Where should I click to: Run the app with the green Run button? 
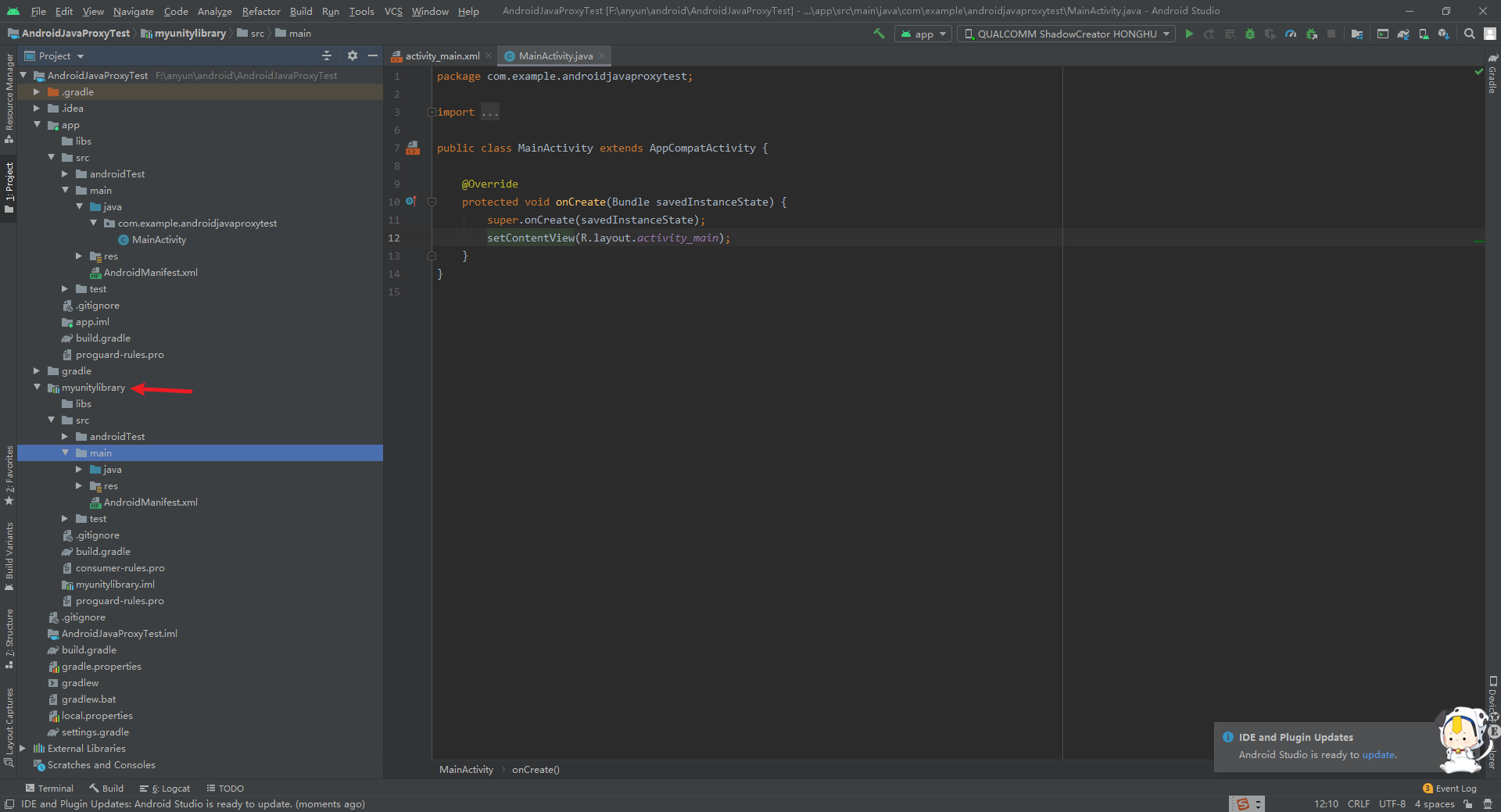1189,34
